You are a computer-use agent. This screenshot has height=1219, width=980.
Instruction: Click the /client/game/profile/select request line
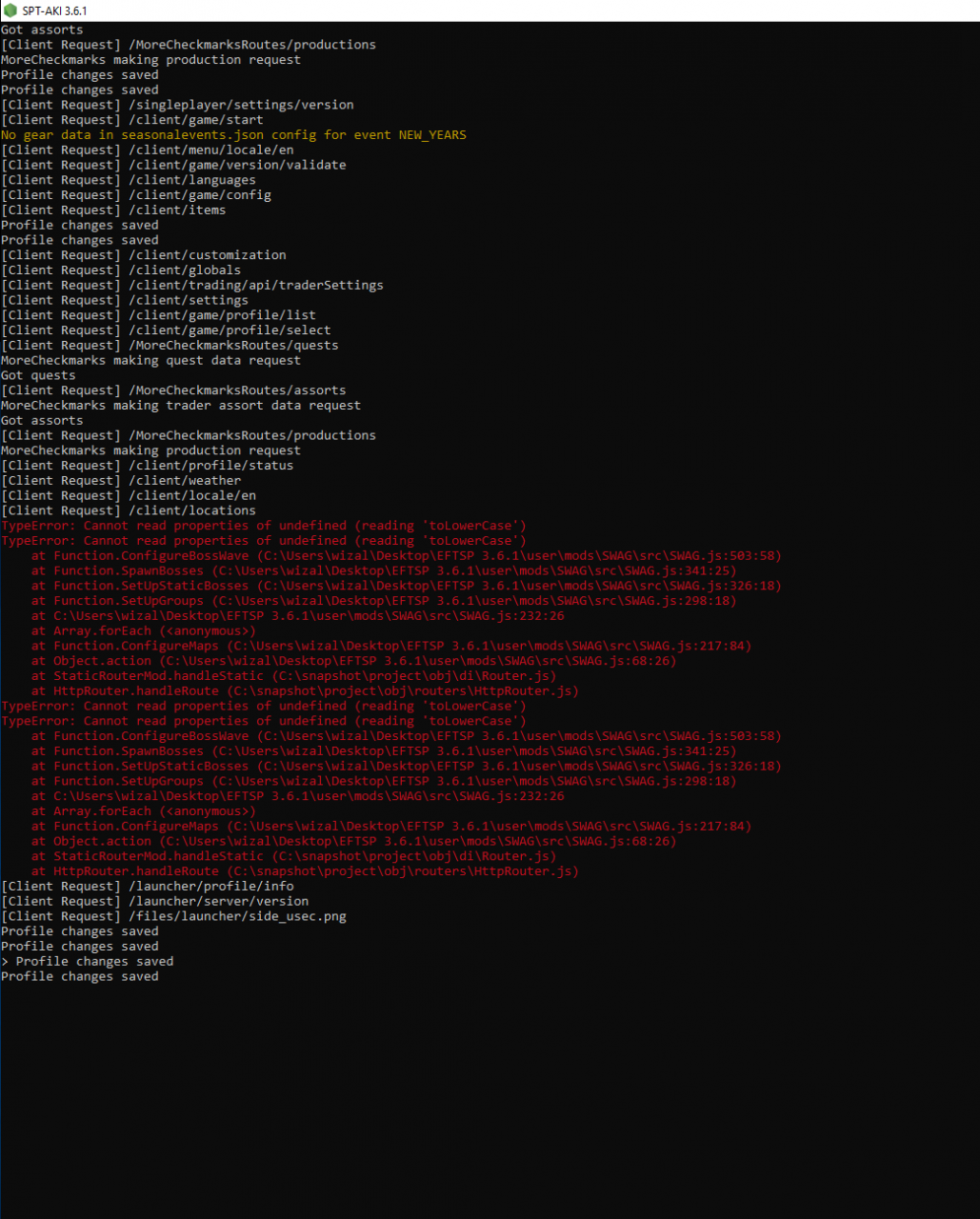click(166, 330)
